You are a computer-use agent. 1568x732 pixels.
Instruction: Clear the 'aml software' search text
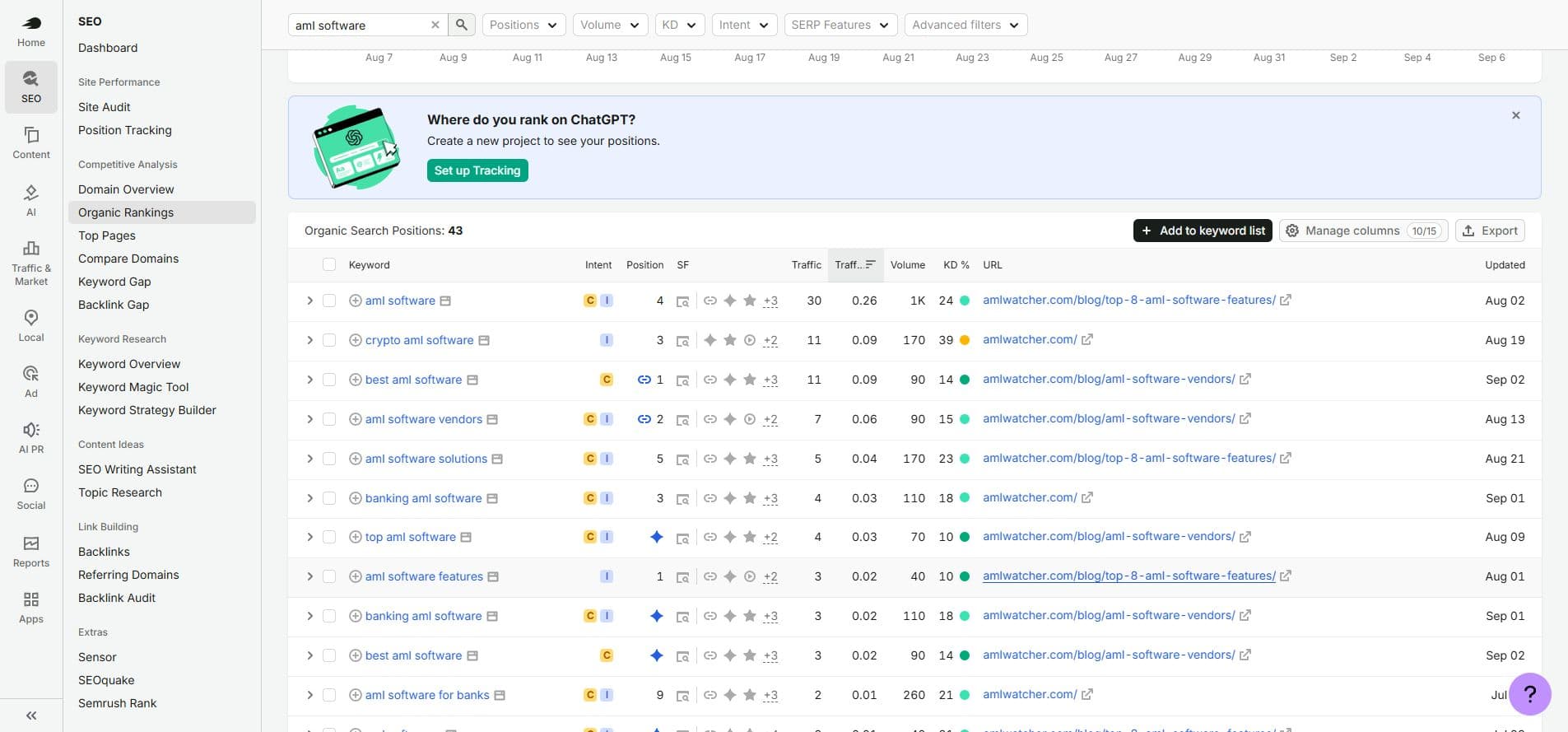click(x=435, y=25)
